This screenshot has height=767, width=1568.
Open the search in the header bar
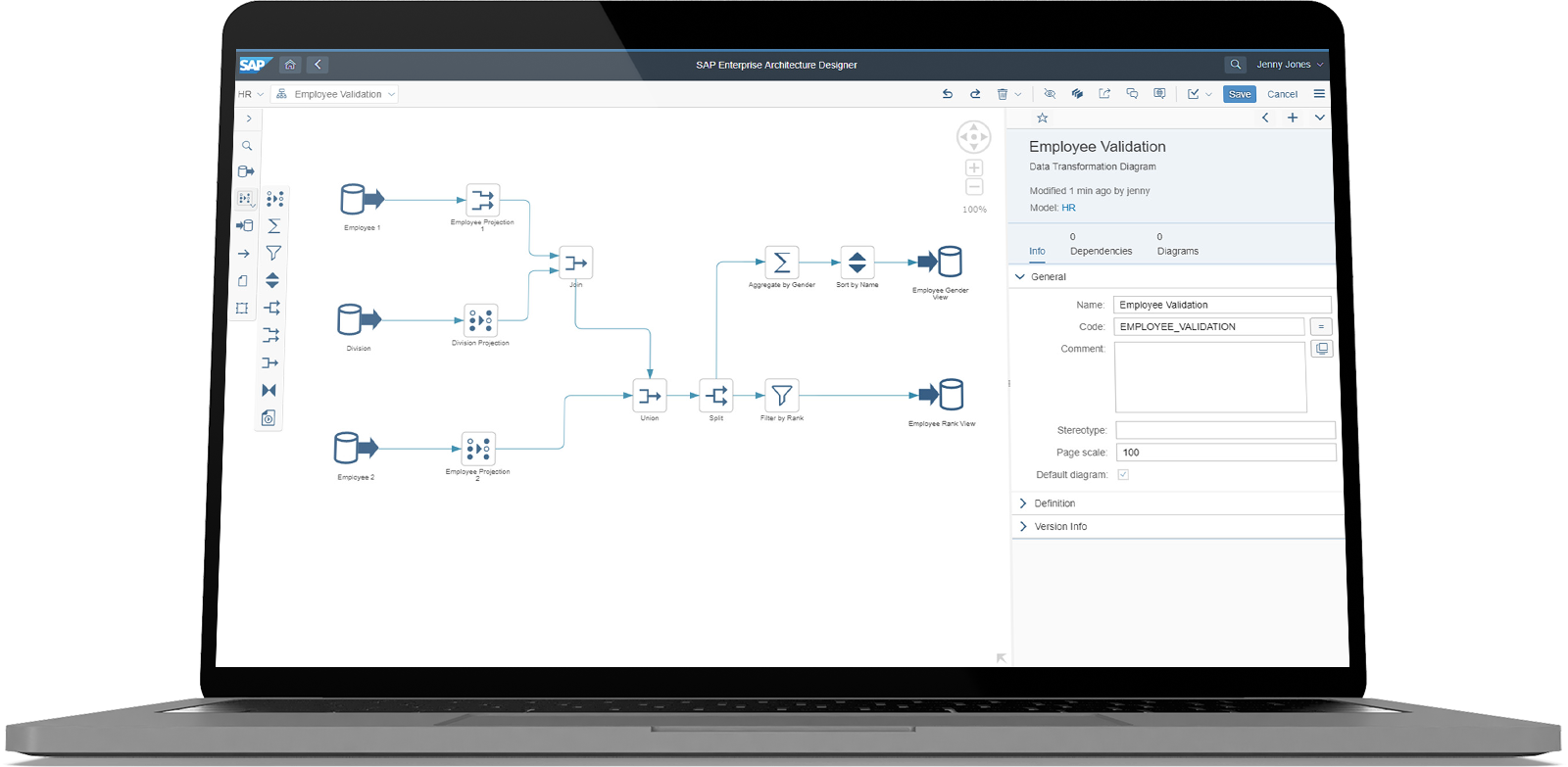click(x=1235, y=65)
